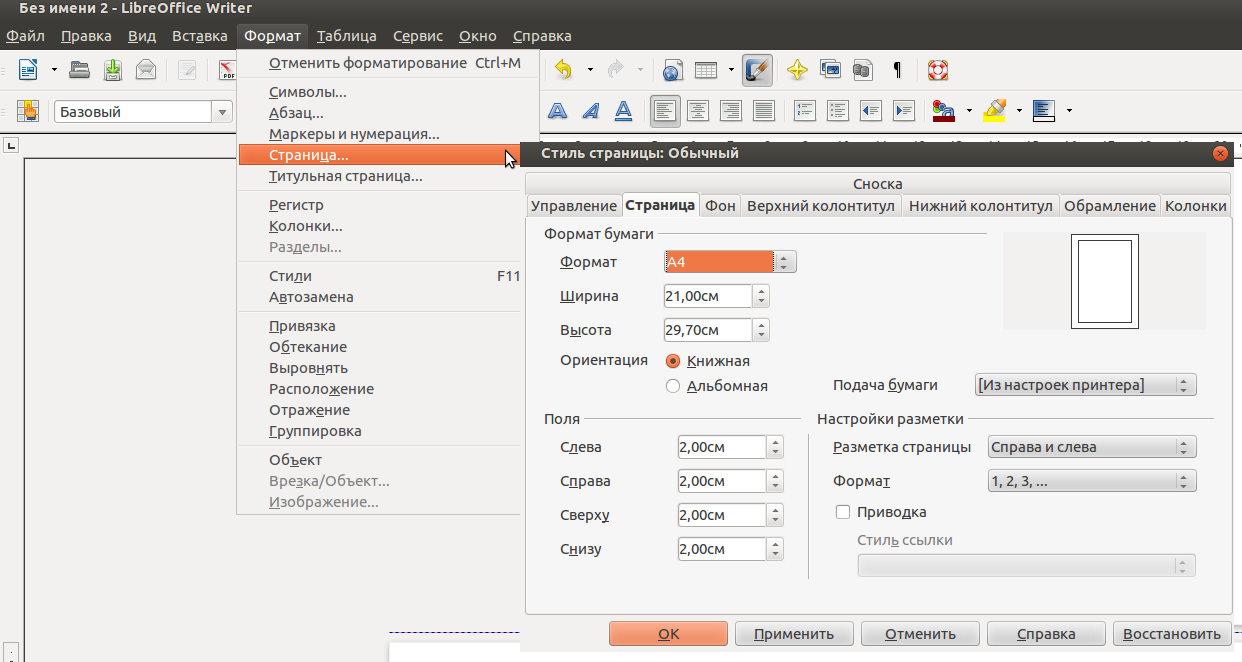Click the paragraph style field Базовый
Screen dimensions: 1242x662
click(x=134, y=112)
